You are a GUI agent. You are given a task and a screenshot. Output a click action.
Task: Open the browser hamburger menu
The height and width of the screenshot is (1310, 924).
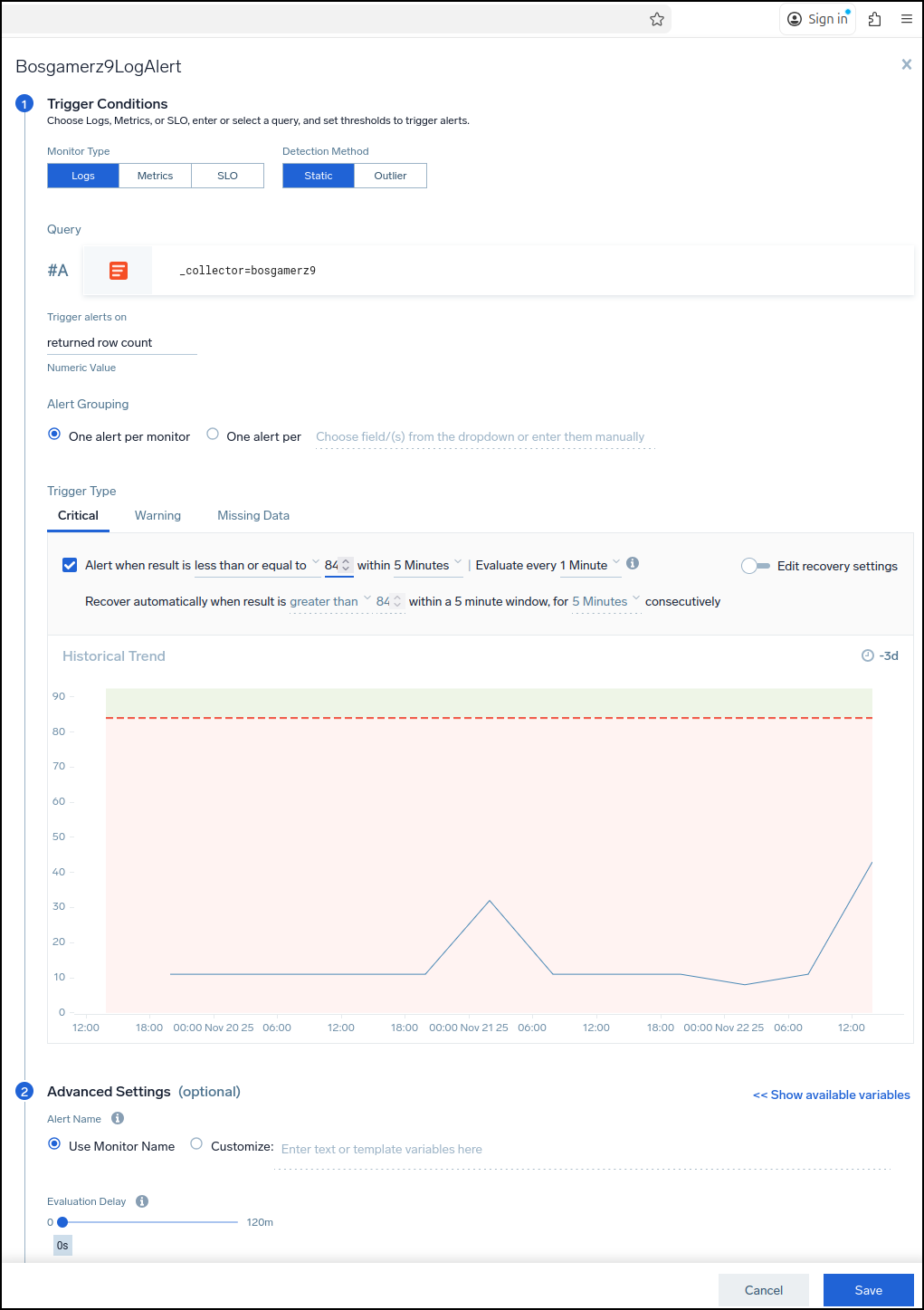pos(906,19)
